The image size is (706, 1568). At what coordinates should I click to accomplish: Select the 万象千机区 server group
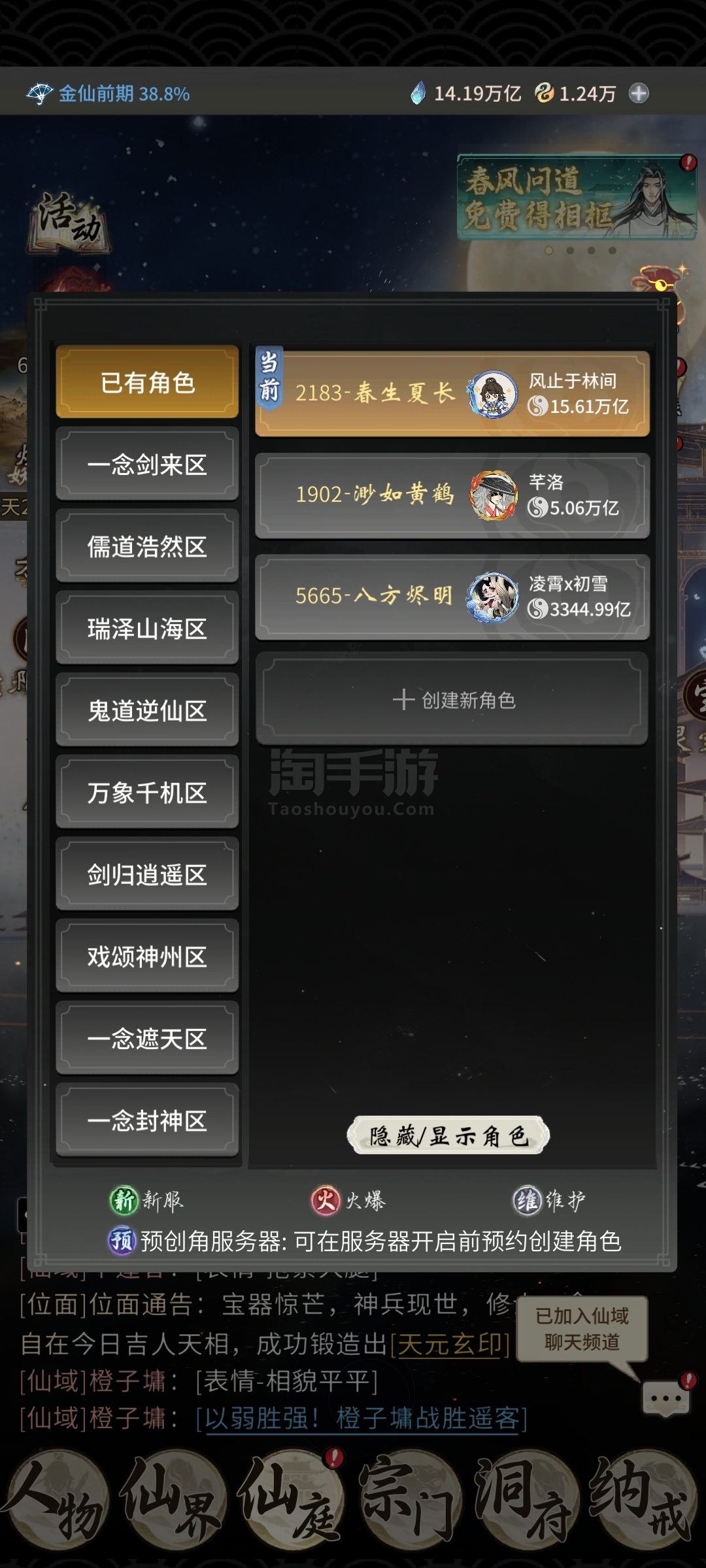(148, 792)
